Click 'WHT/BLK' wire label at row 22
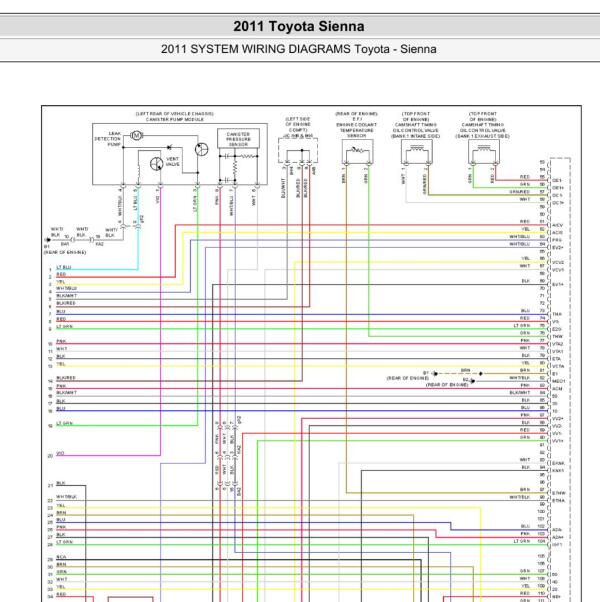Image resolution: width=600 pixels, height=602 pixels. click(66, 496)
